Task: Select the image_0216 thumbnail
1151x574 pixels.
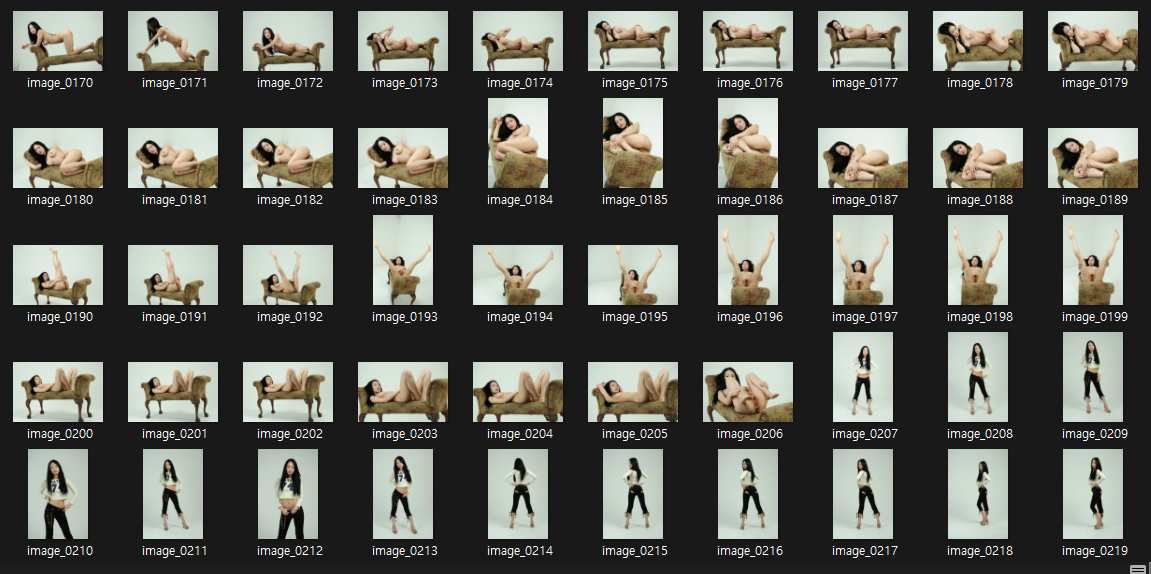Action: (x=748, y=494)
